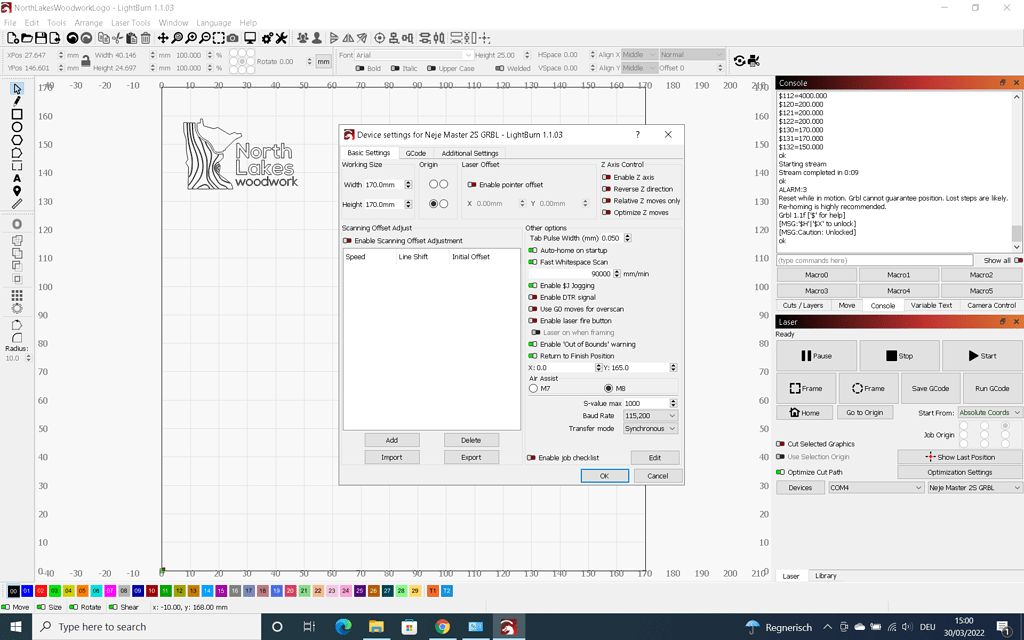Viewport: 1024px width, 640px height.
Task: Open Device Settings wrench icon
Action: pos(281,39)
